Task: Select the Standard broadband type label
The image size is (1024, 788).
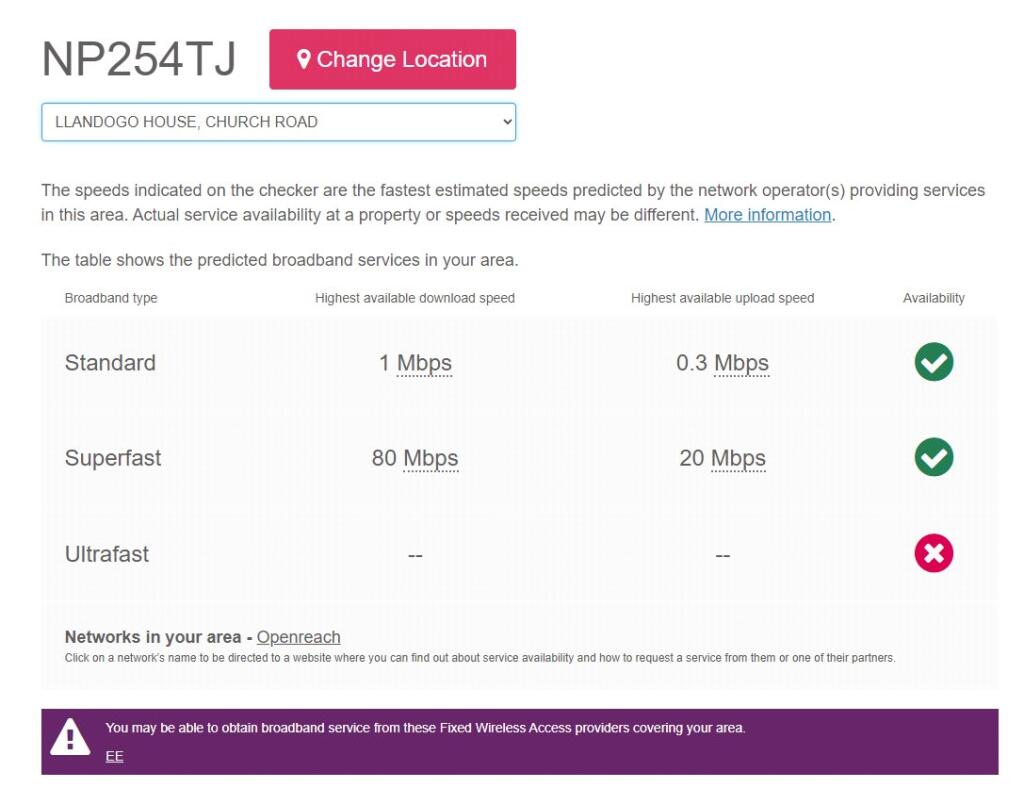Action: tap(110, 363)
